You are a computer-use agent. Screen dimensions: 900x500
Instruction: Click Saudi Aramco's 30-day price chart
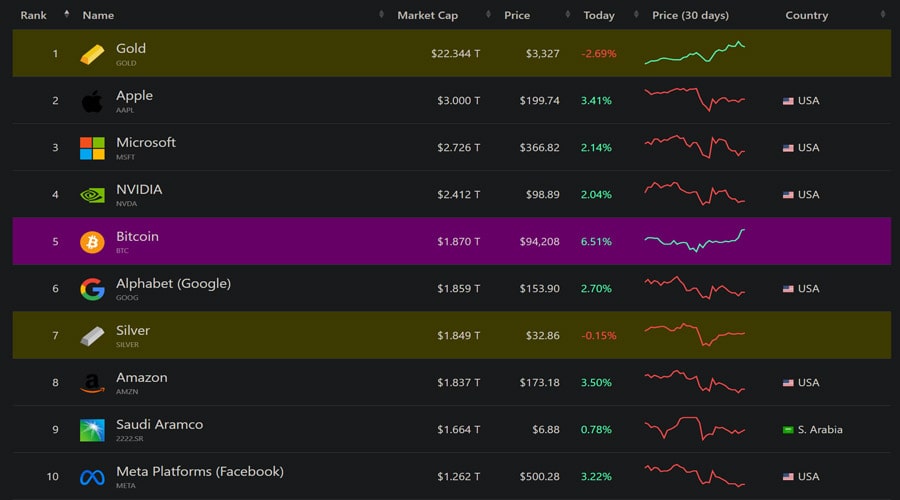pyautogui.click(x=695, y=429)
